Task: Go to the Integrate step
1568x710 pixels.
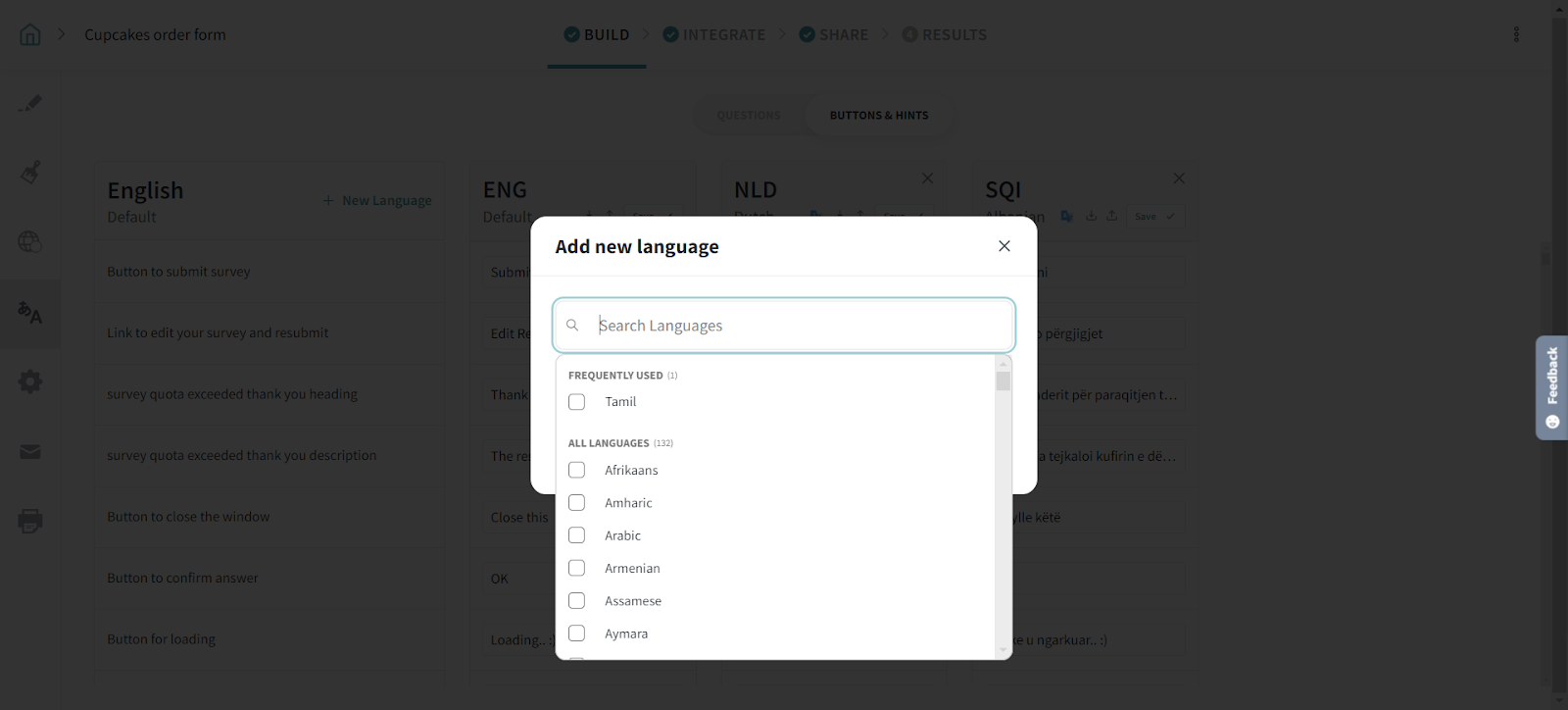Action: pos(714,35)
